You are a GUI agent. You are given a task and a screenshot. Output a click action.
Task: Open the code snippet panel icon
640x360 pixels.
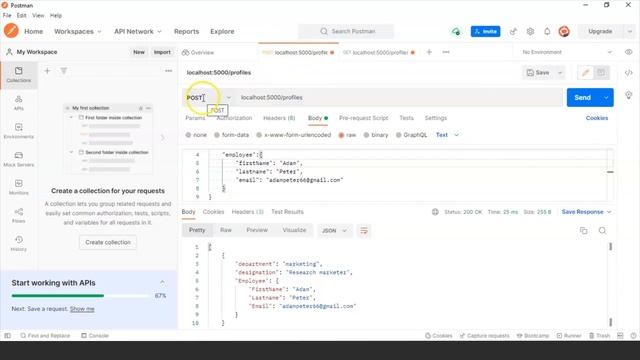coord(629,73)
